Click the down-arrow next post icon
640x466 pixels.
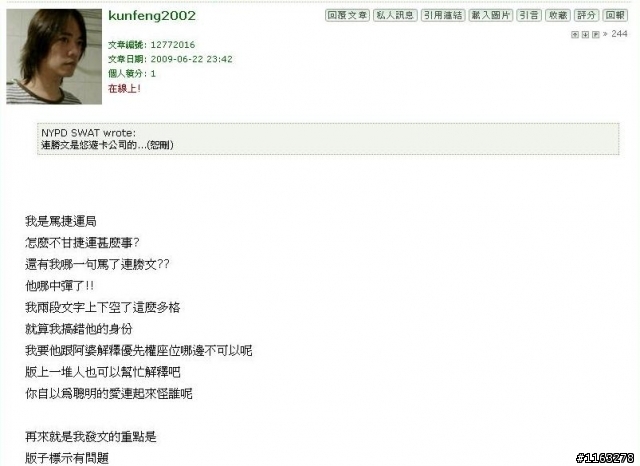tap(585, 34)
